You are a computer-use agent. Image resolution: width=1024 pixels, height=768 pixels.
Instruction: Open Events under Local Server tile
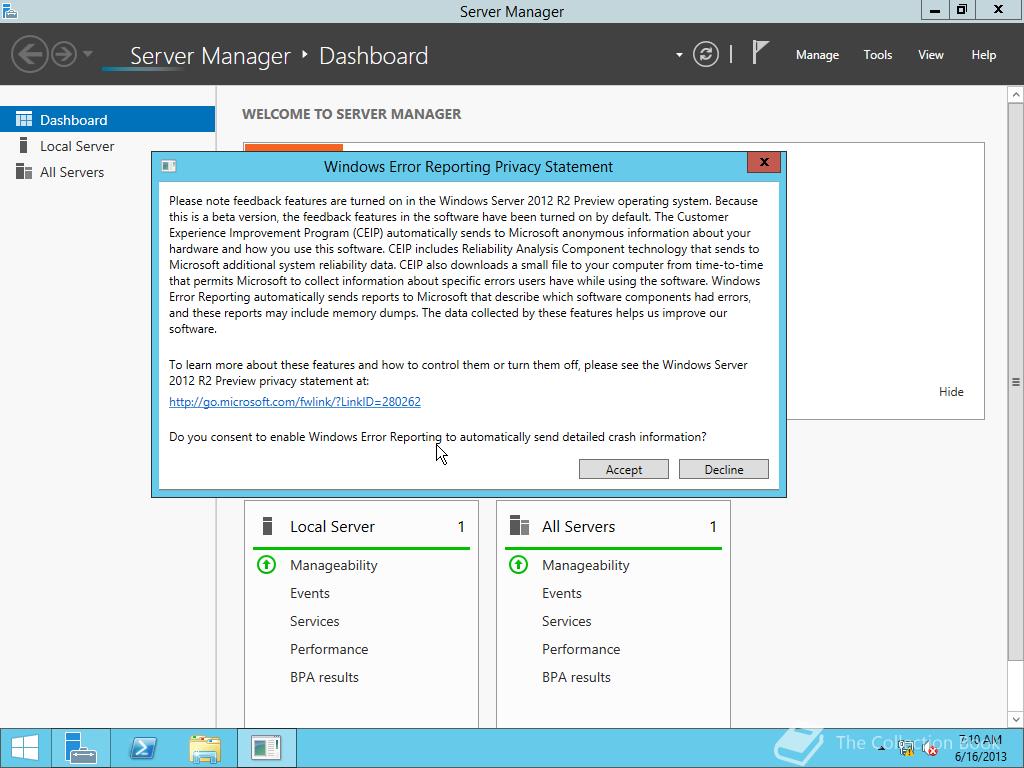(310, 593)
